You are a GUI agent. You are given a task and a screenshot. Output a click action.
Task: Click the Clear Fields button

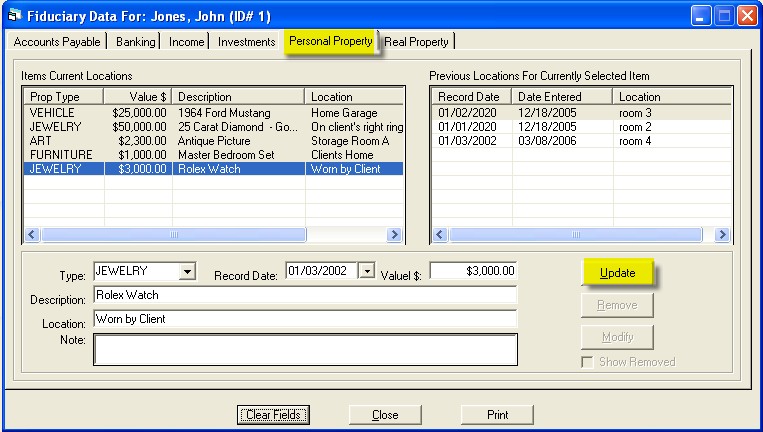pyautogui.click(x=273, y=415)
